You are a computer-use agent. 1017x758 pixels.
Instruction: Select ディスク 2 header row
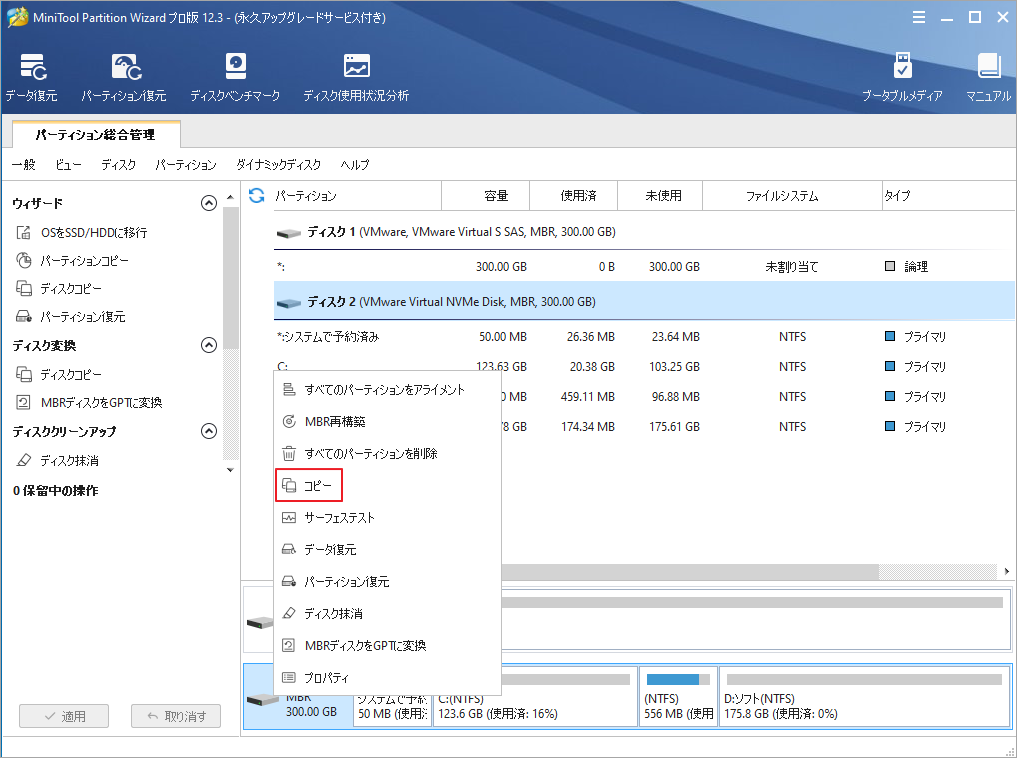[643, 302]
